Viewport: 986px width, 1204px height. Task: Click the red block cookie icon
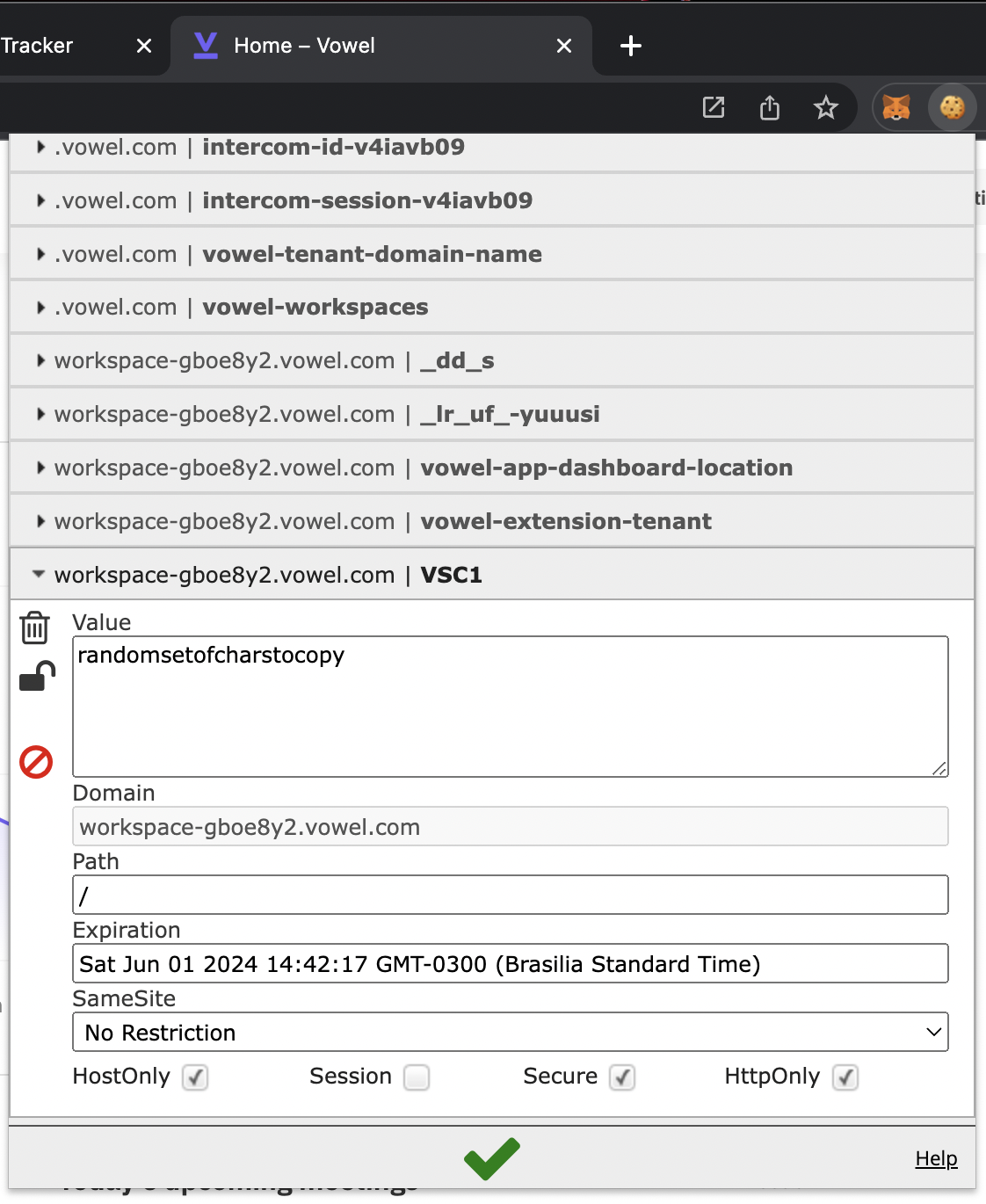(x=35, y=763)
